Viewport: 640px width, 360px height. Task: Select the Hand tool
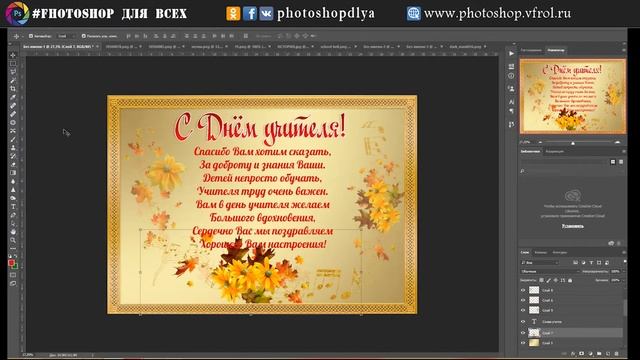[x=13, y=232]
